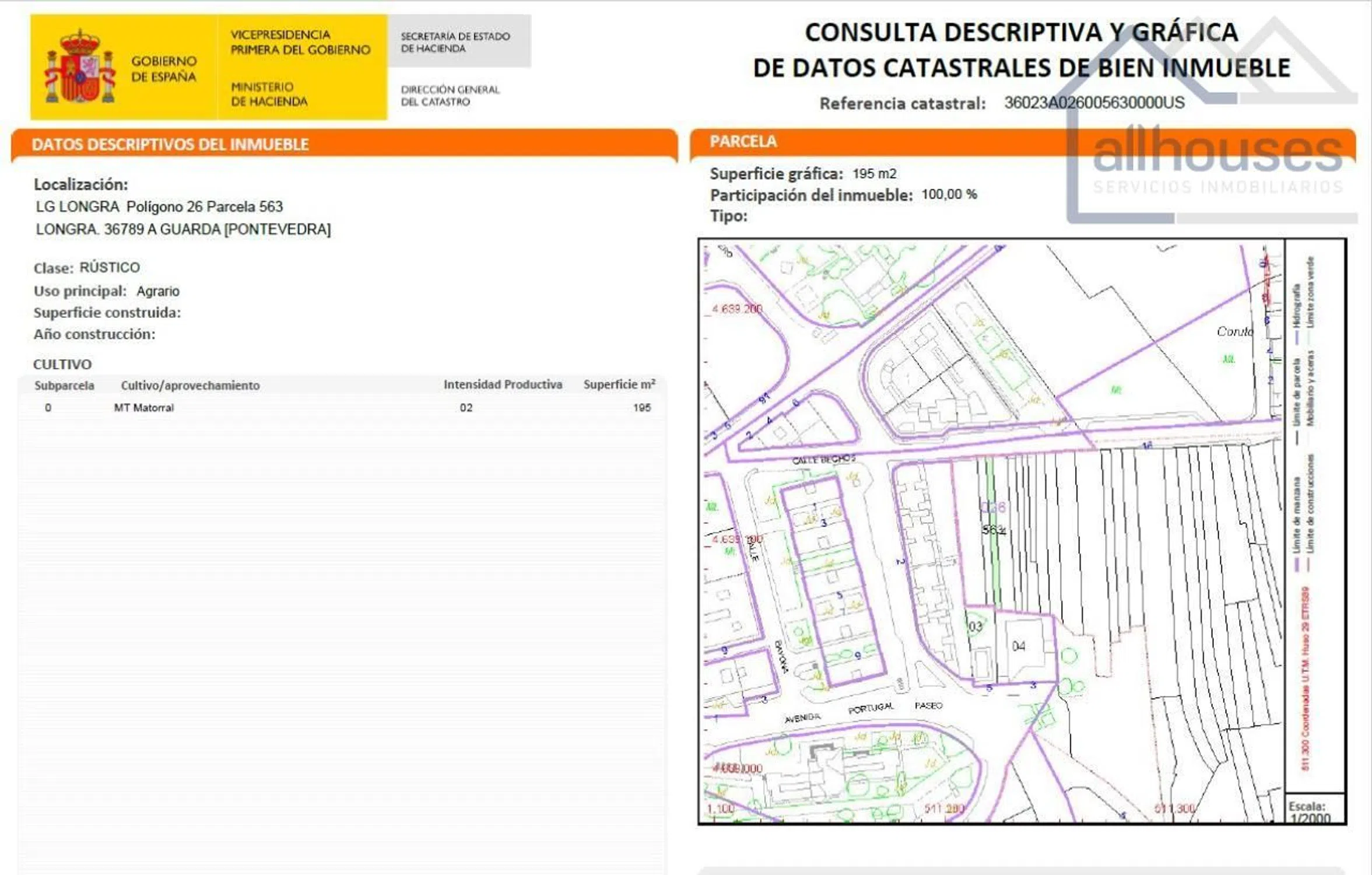This screenshot has width=1372, height=875.
Task: Click the Ministerio de Hacienda label
Action: click(x=269, y=94)
